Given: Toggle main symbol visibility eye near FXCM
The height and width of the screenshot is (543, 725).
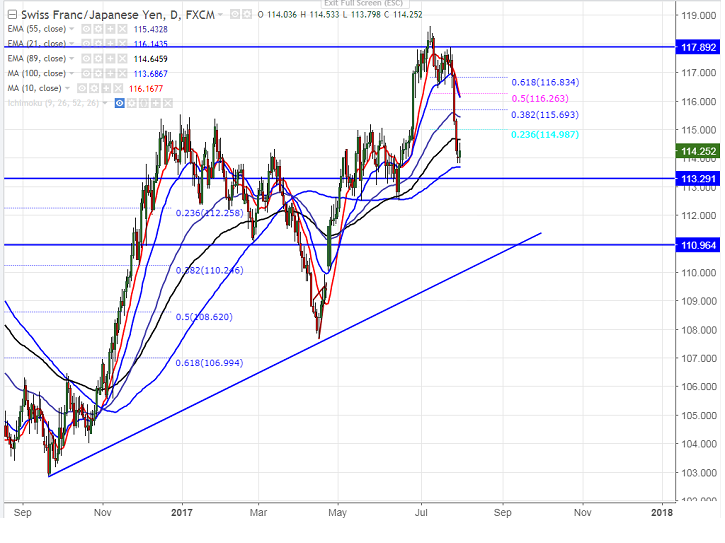Looking at the screenshot, I should click(x=235, y=14).
